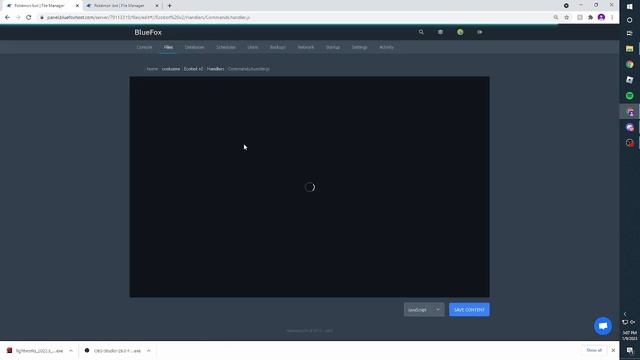This screenshot has width=640, height=360.
Task: Open the server list icon in header
Action: click(x=440, y=32)
